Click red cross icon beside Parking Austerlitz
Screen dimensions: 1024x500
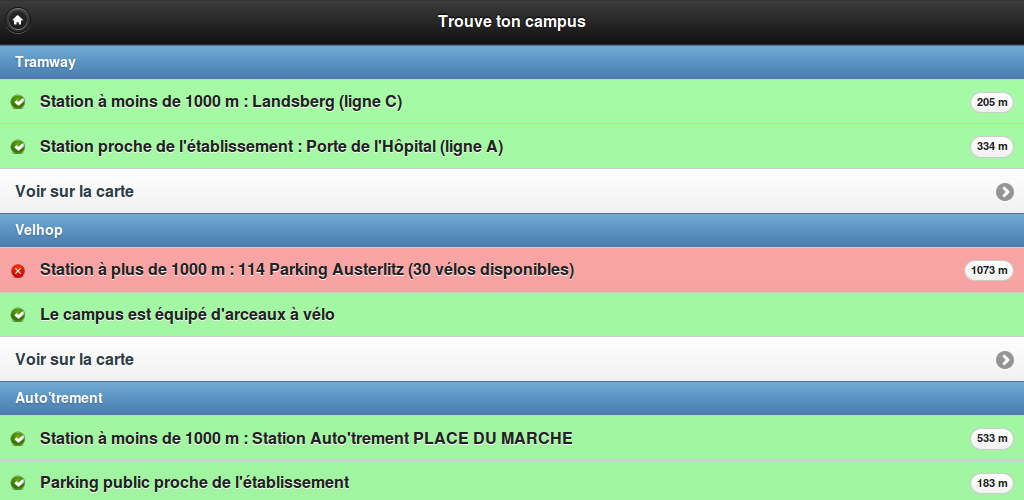(18, 271)
